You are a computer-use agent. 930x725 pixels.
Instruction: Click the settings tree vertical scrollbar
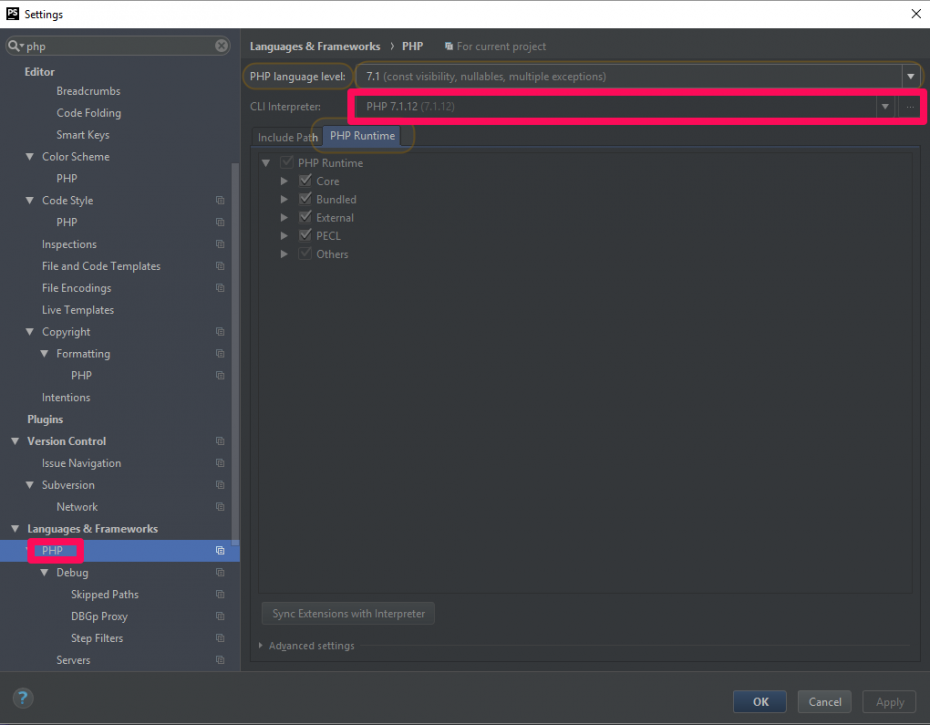click(x=235, y=353)
